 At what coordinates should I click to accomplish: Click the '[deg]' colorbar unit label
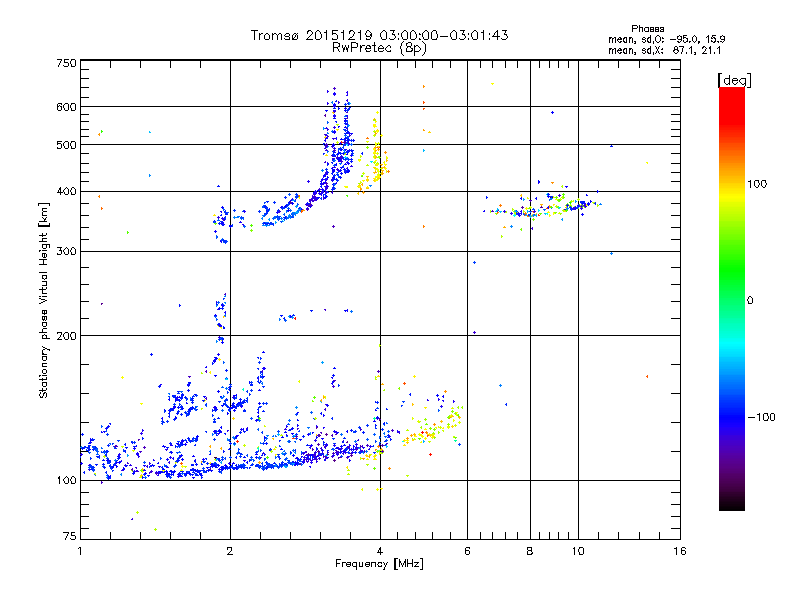pyautogui.click(x=734, y=80)
